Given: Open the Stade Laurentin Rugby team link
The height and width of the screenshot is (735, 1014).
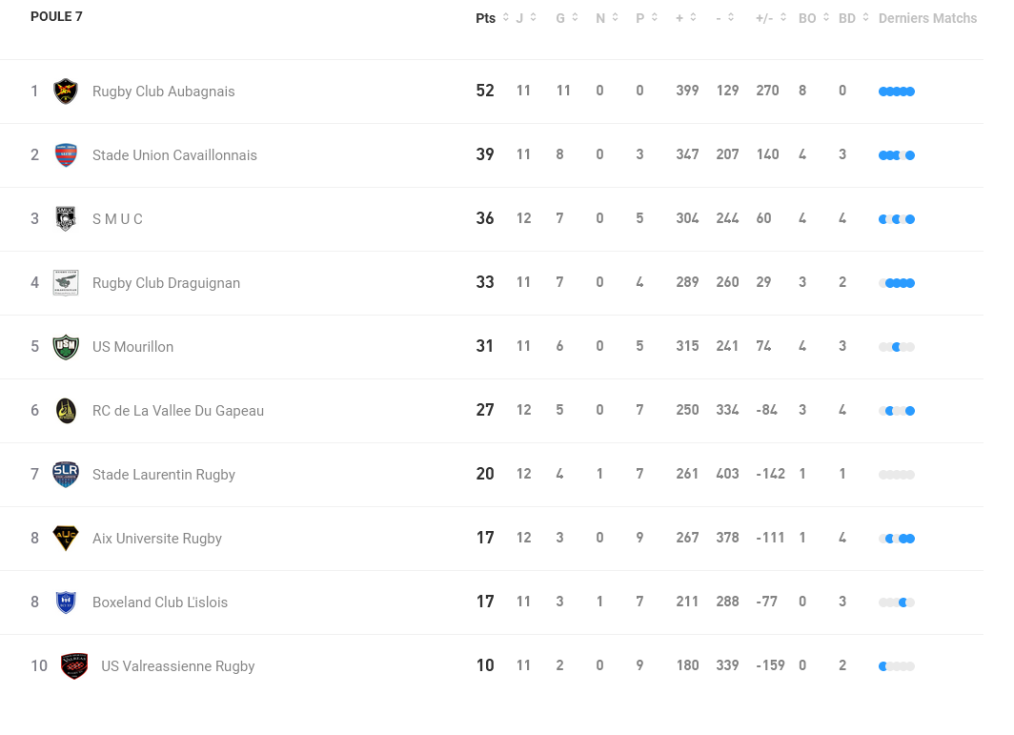Looking at the screenshot, I should pos(163,474).
